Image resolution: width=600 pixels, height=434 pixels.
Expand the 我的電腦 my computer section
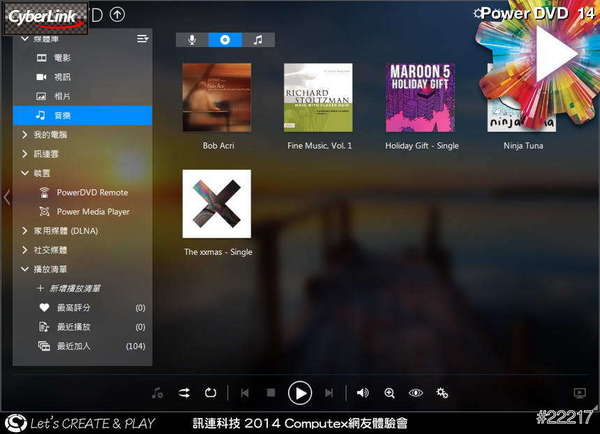coord(25,135)
